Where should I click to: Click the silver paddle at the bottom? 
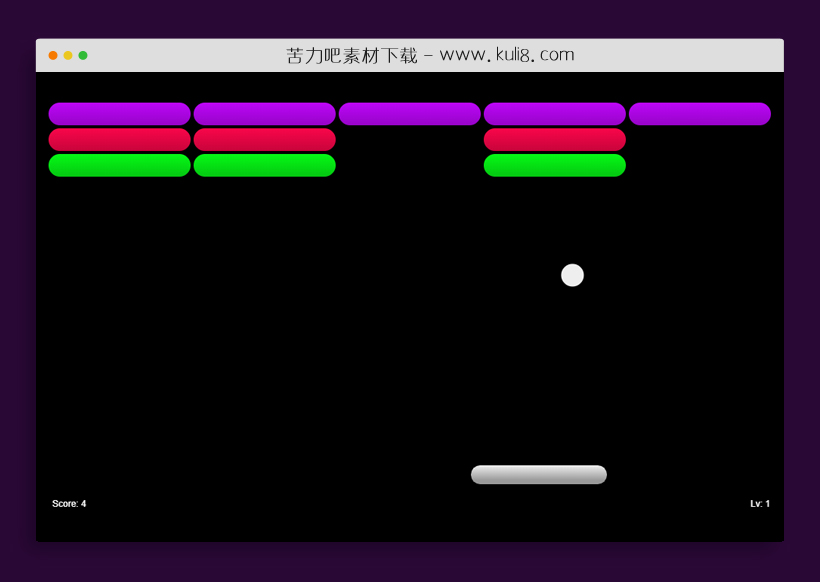pyautogui.click(x=539, y=475)
